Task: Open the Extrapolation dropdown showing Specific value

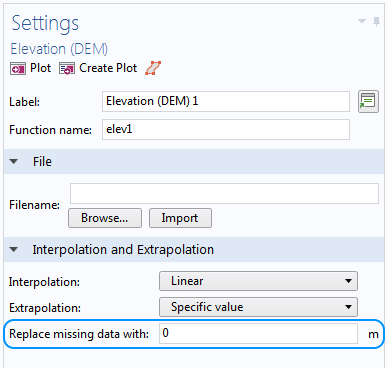Action: coord(258,307)
